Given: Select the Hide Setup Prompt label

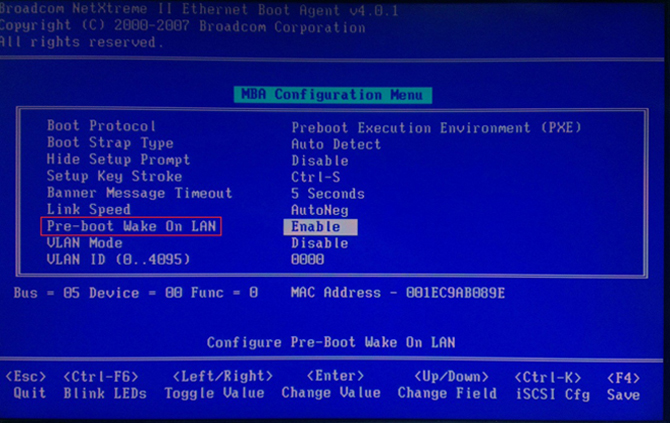Looking at the screenshot, I should pos(118,159).
